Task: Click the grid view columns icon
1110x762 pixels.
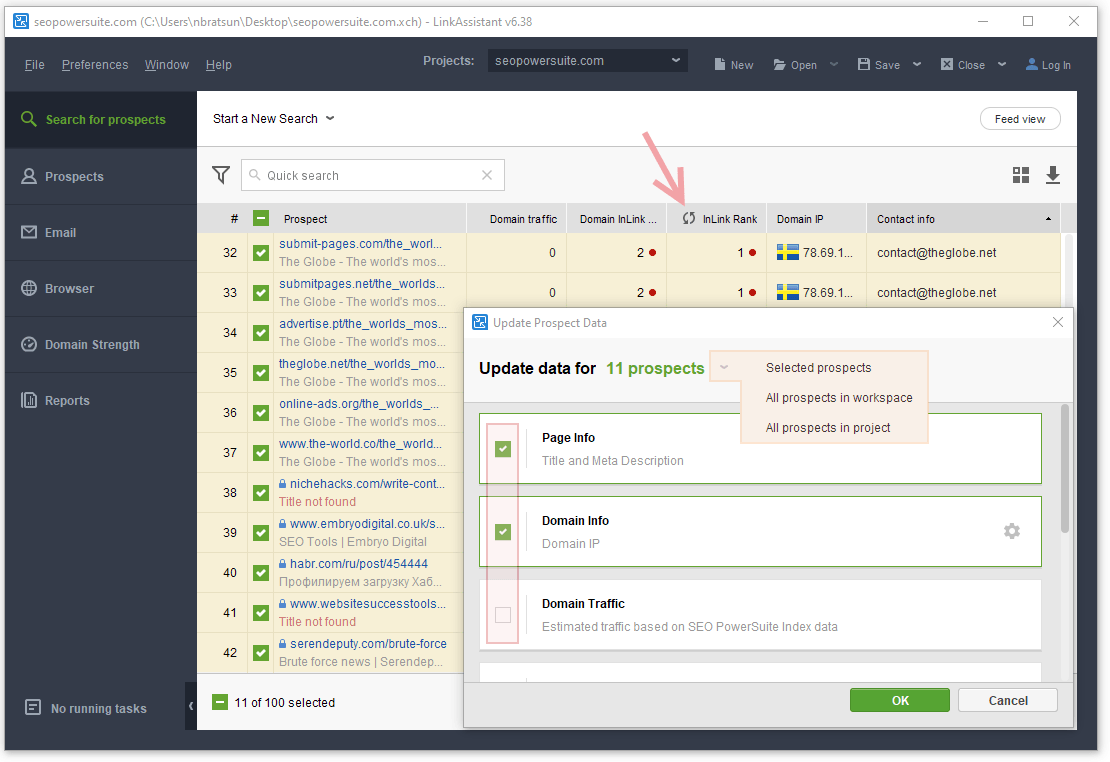Action: click(1020, 175)
